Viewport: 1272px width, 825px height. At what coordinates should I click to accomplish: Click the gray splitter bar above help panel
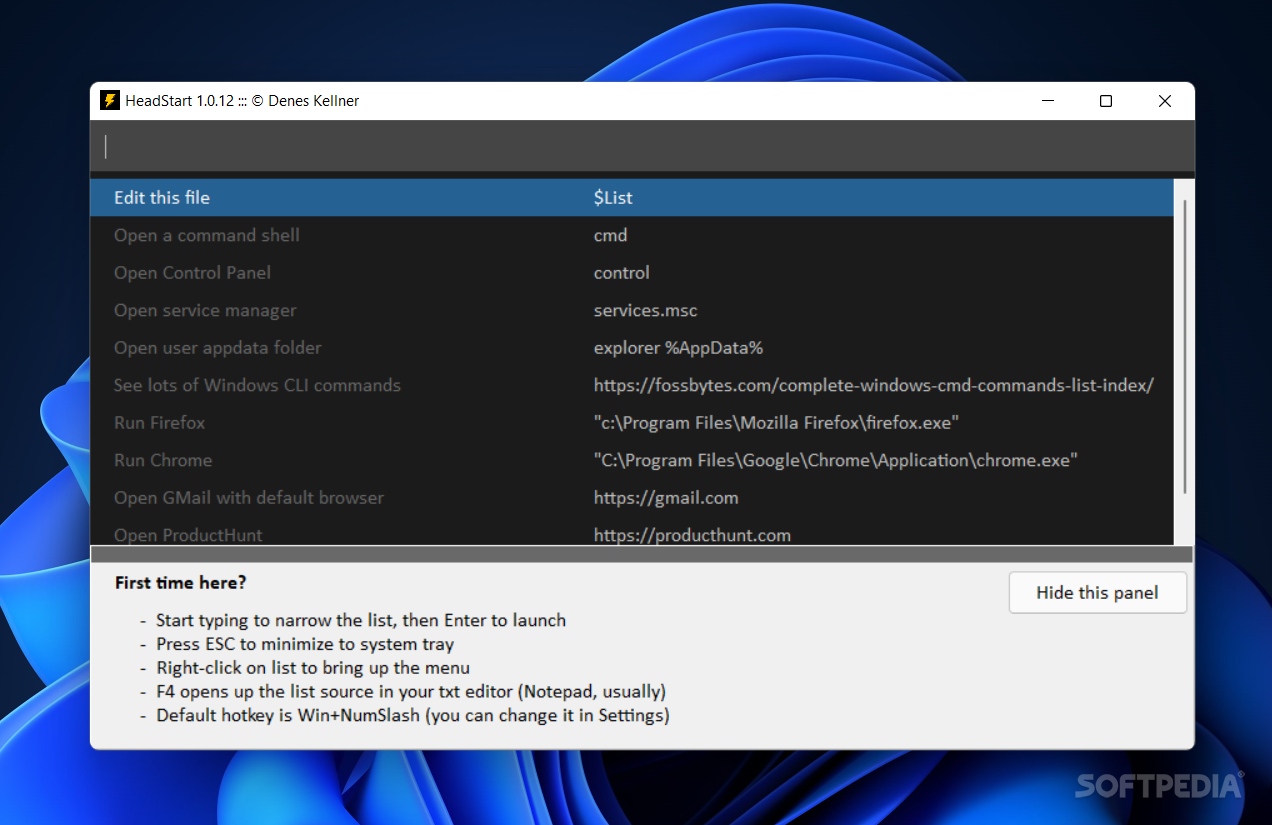coord(641,554)
